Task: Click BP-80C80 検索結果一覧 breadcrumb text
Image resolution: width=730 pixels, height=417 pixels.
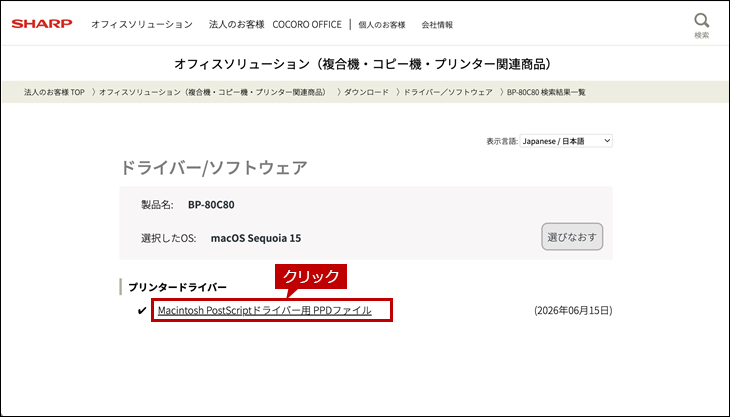Action: click(x=546, y=92)
